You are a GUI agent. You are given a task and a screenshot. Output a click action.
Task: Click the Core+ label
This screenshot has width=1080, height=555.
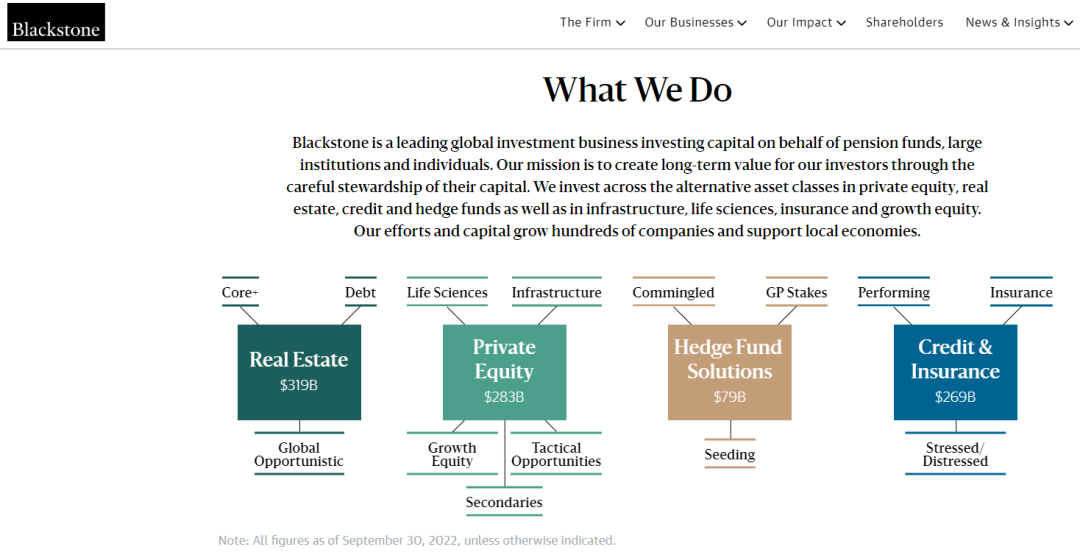point(240,293)
